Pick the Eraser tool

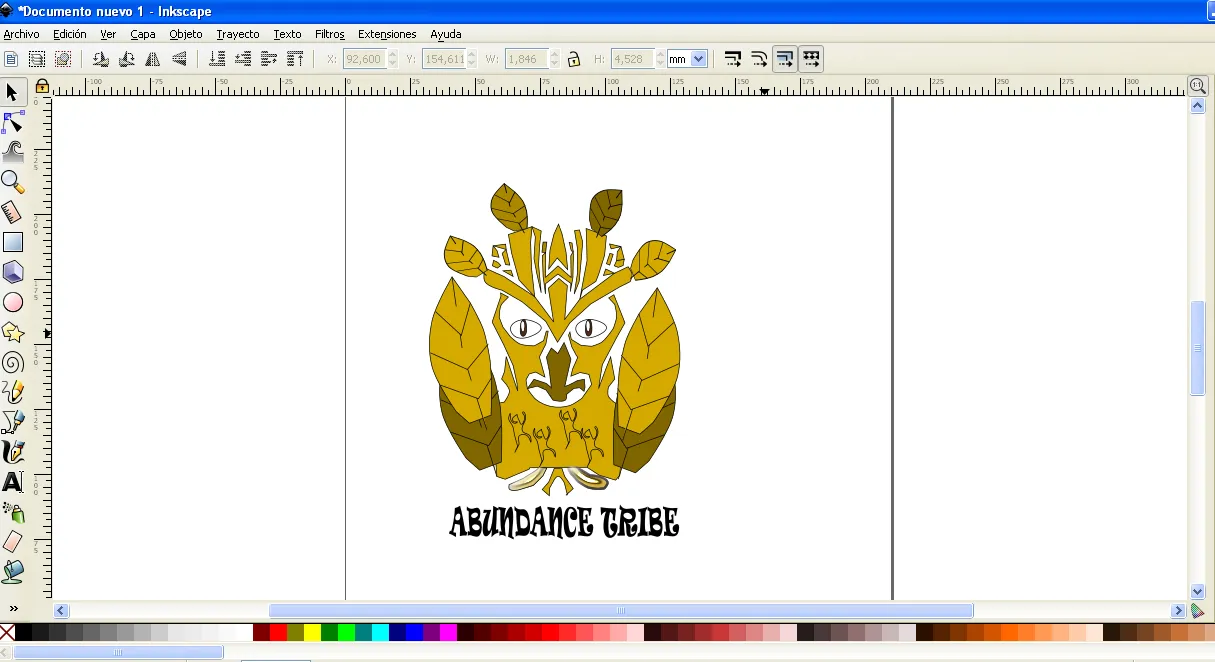12,542
